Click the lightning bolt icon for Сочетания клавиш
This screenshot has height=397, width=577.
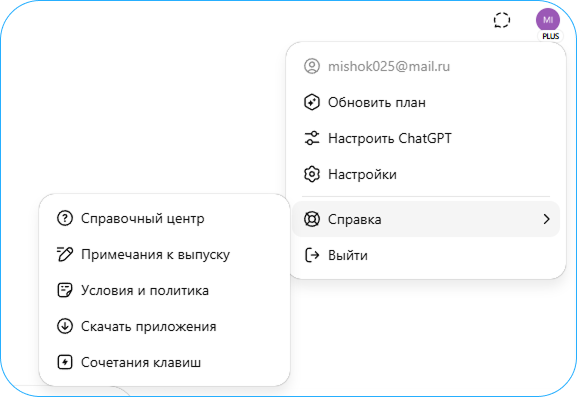pos(65,362)
